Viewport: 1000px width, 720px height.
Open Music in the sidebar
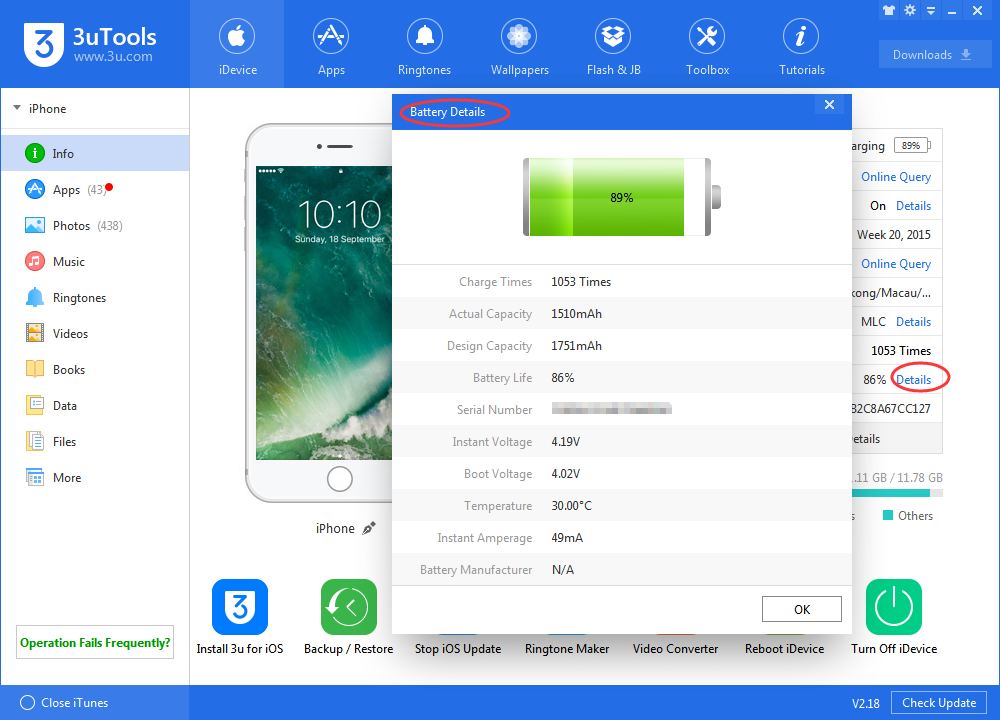95,261
